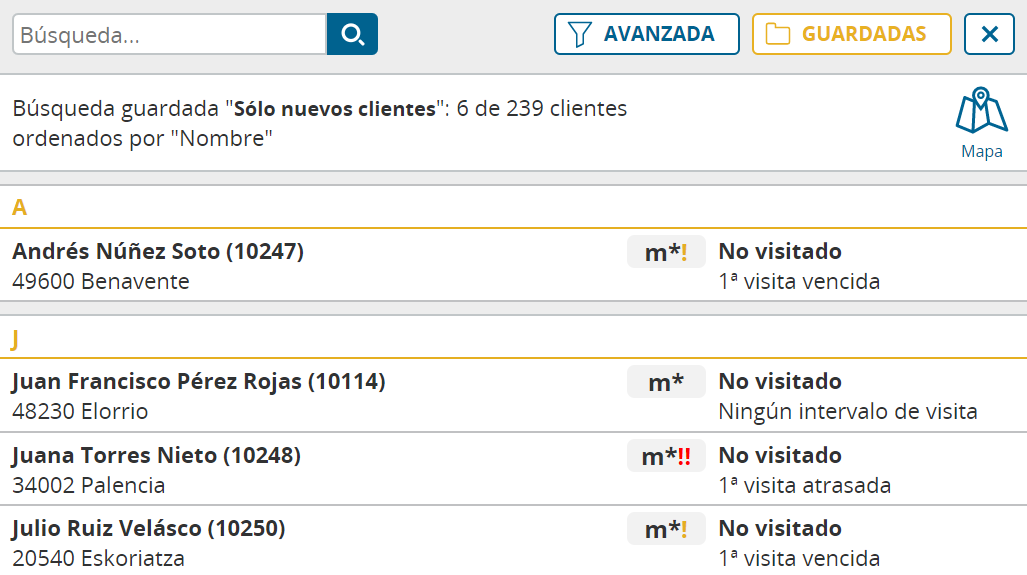Select client Julio Ruiz Velásco (10250)
The width and height of the screenshot is (1027, 575).
148,528
